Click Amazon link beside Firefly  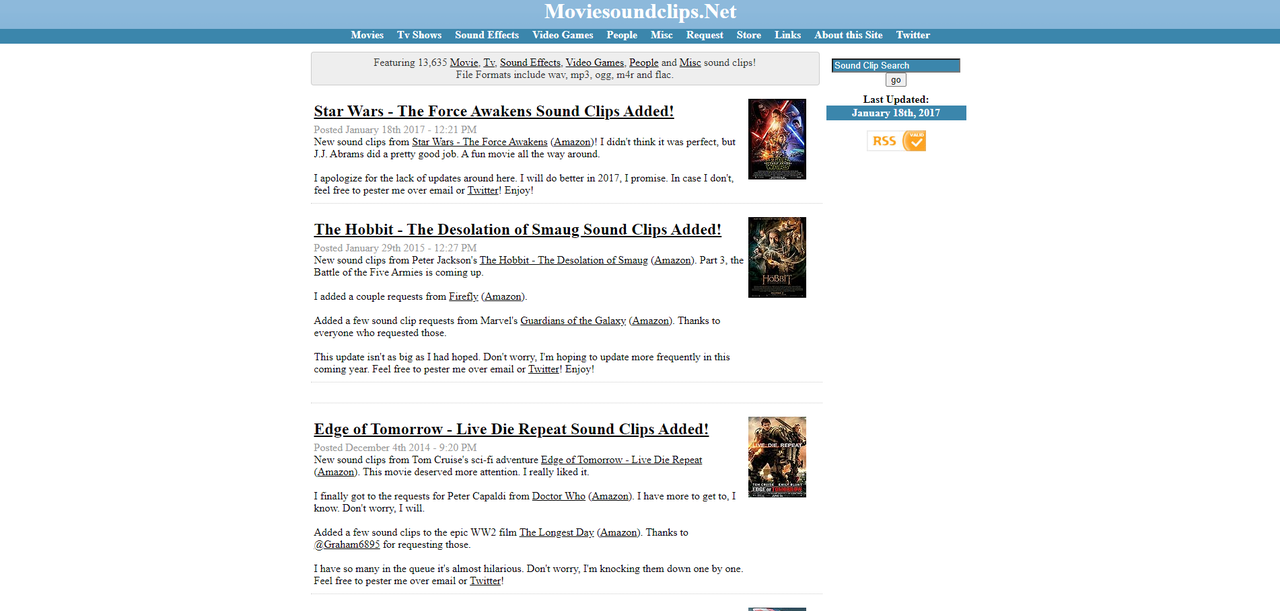[x=503, y=296]
